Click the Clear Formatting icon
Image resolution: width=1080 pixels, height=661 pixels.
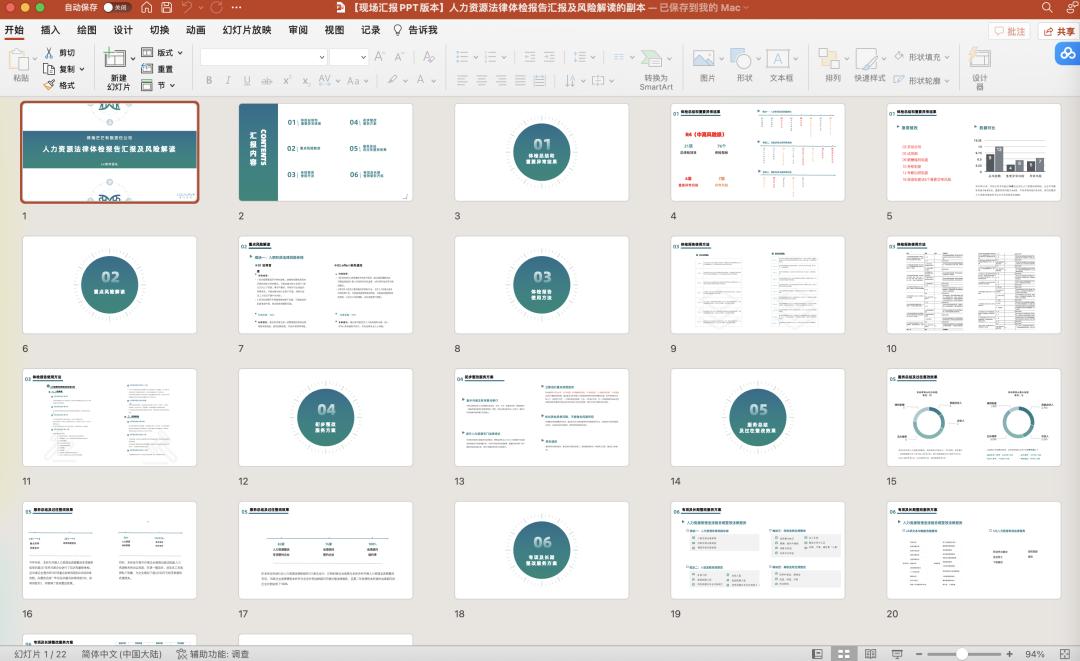(x=428, y=57)
